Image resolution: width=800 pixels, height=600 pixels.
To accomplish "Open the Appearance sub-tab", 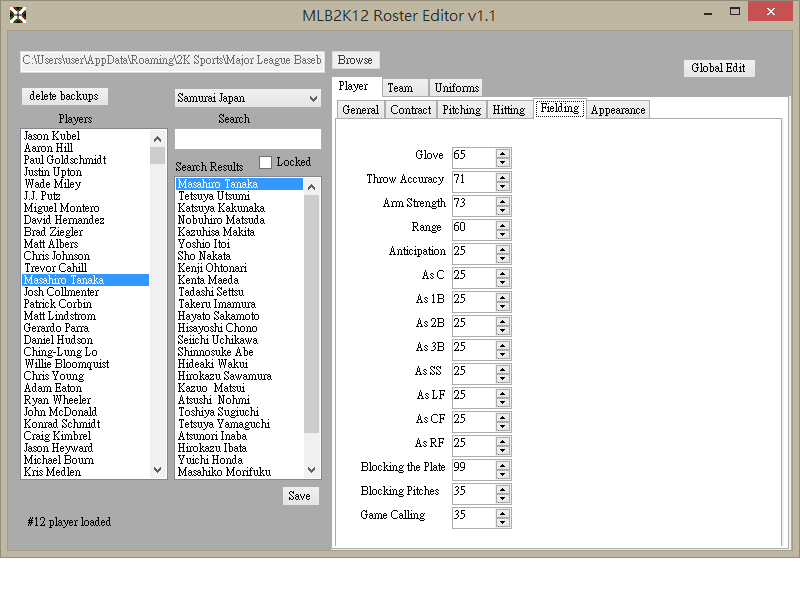I will tap(618, 110).
